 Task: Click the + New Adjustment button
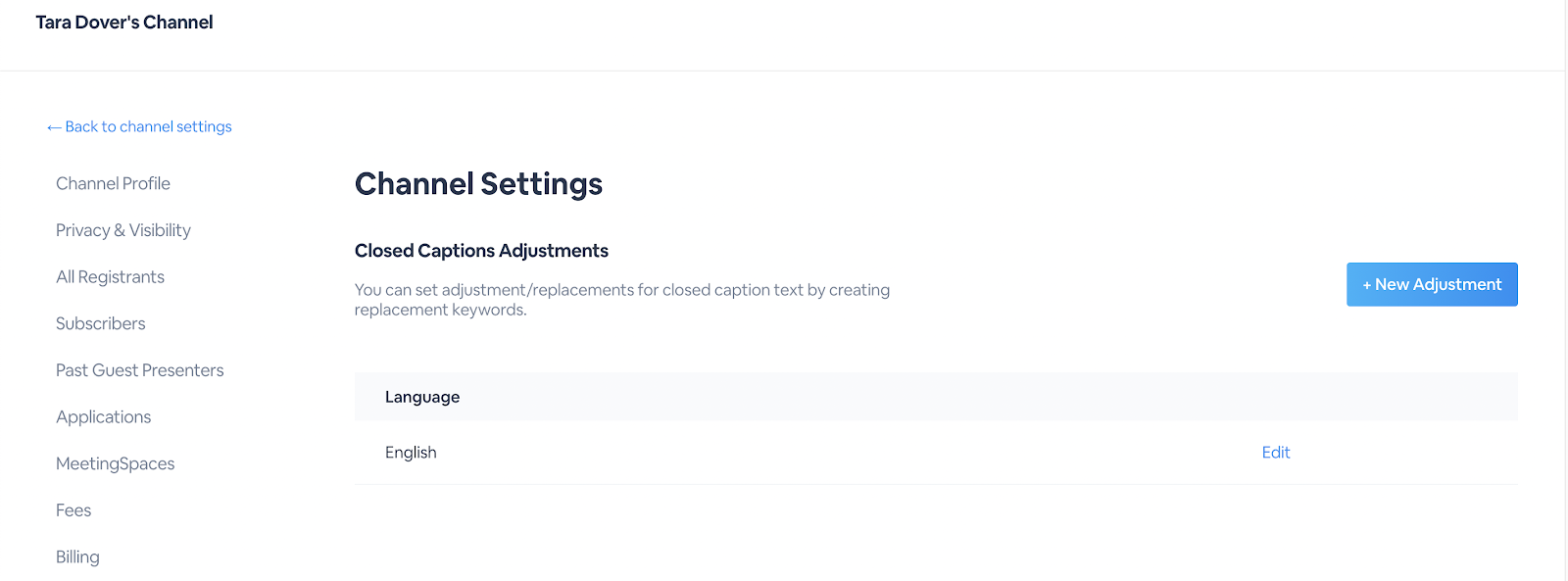click(1432, 284)
